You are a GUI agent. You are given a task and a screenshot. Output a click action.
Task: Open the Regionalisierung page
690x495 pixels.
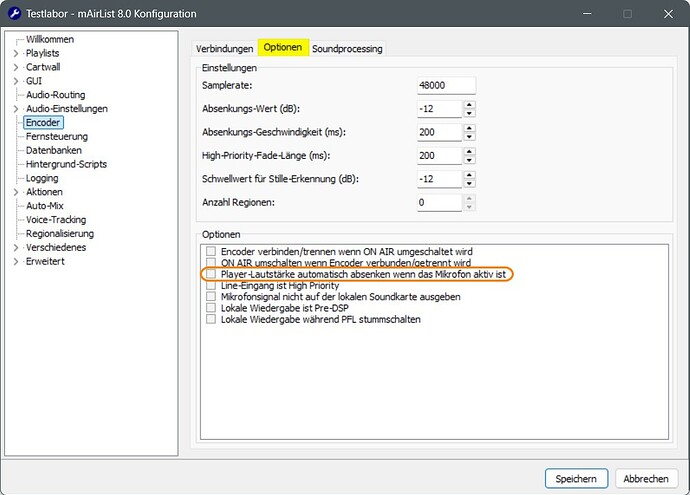[x=60, y=234]
